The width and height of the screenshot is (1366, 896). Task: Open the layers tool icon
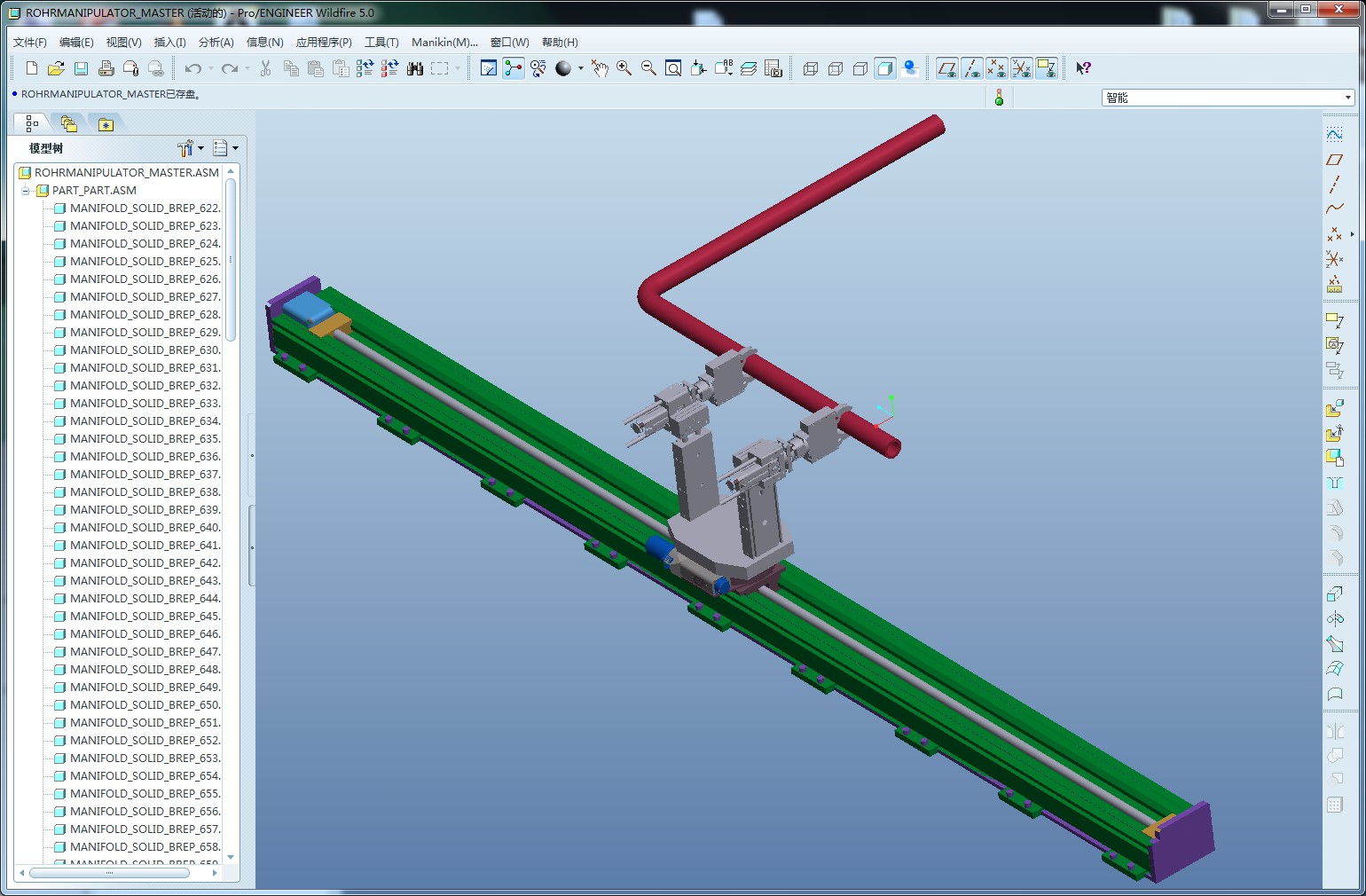pyautogui.click(x=749, y=68)
